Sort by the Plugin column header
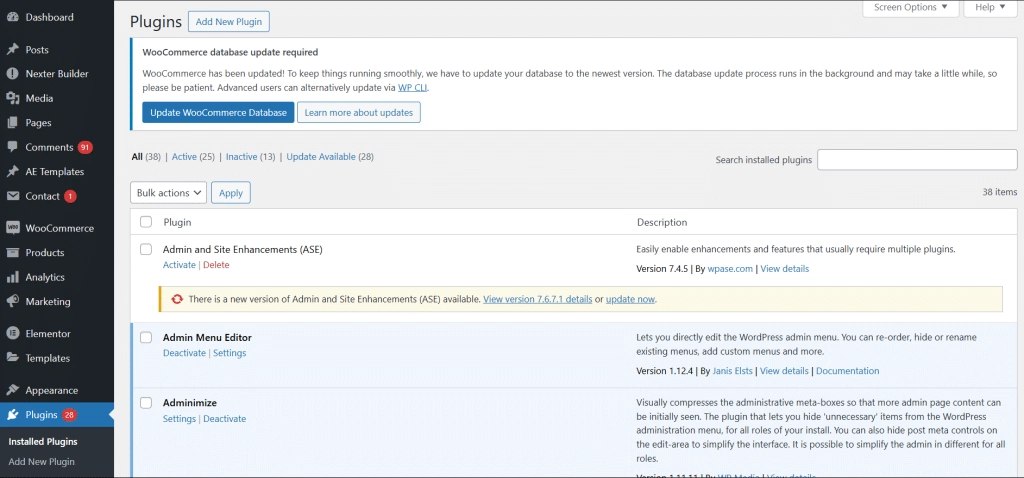This screenshot has height=478, width=1024. [177, 222]
